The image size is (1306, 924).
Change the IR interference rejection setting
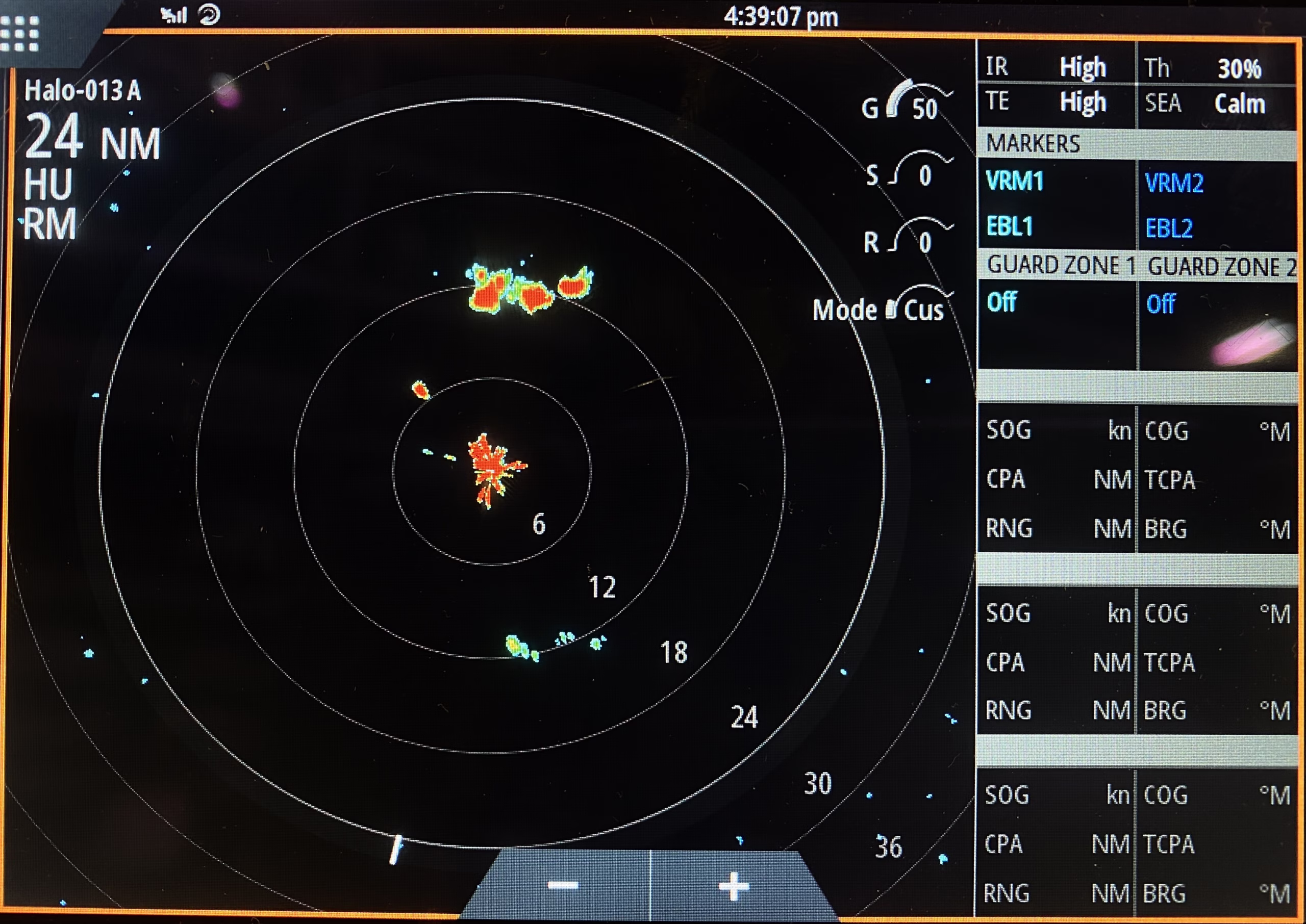(1056, 67)
